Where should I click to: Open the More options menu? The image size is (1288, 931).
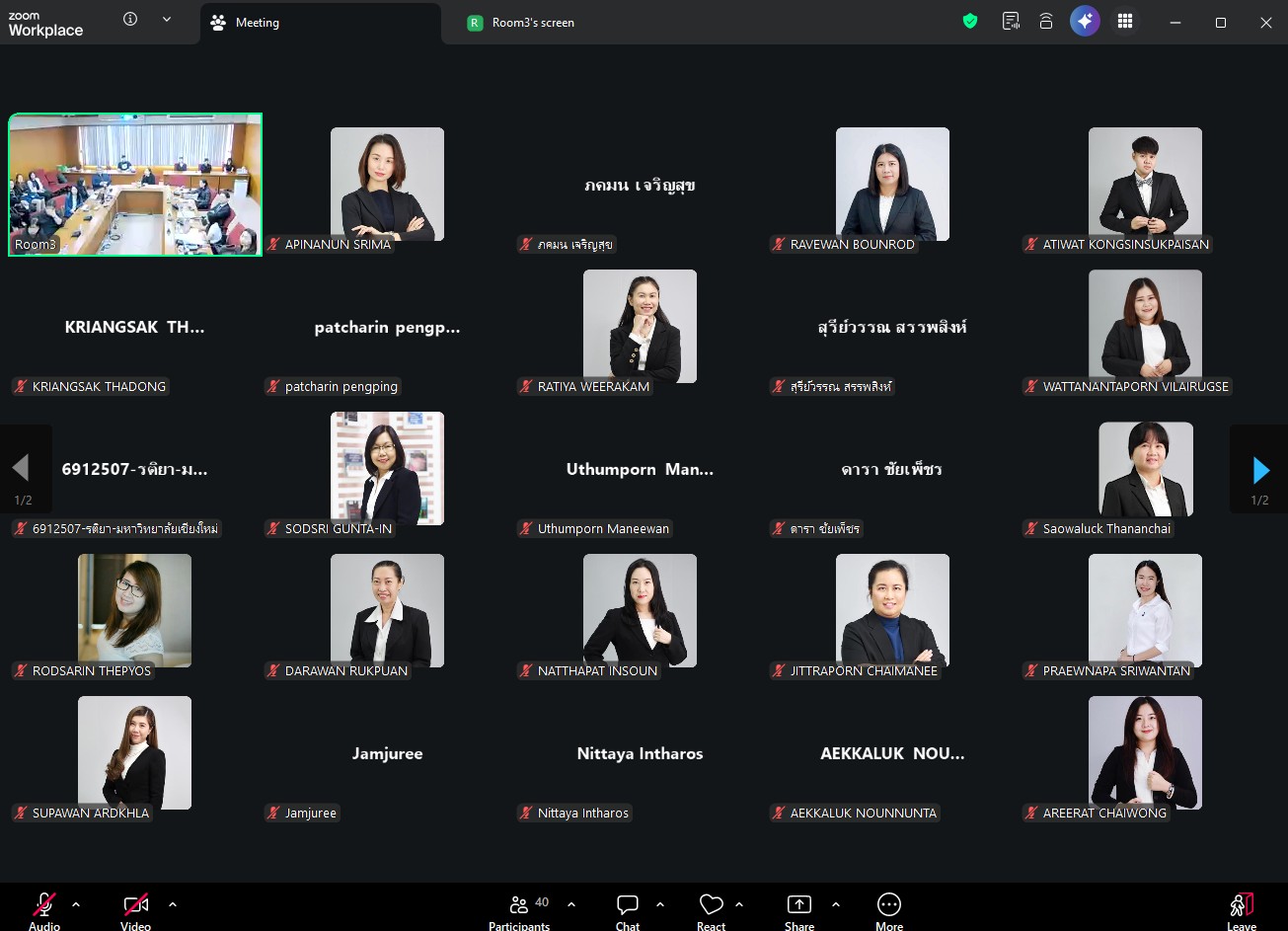click(x=888, y=908)
